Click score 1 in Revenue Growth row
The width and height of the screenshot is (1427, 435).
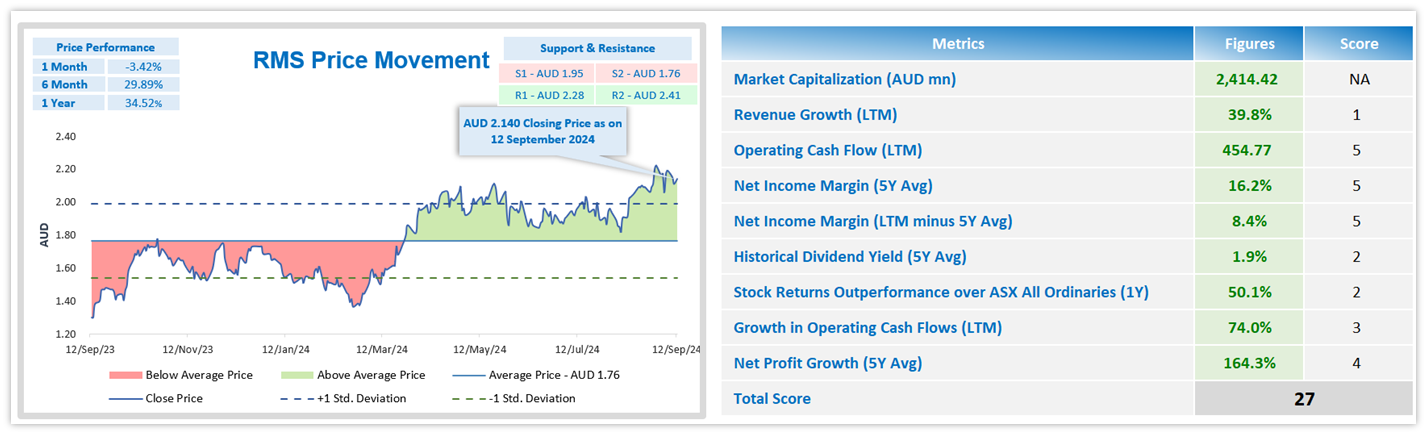(1359, 115)
